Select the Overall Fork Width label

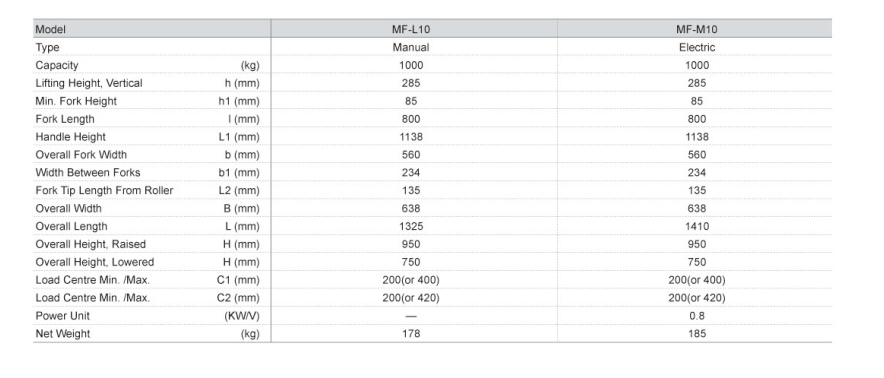click(x=81, y=155)
